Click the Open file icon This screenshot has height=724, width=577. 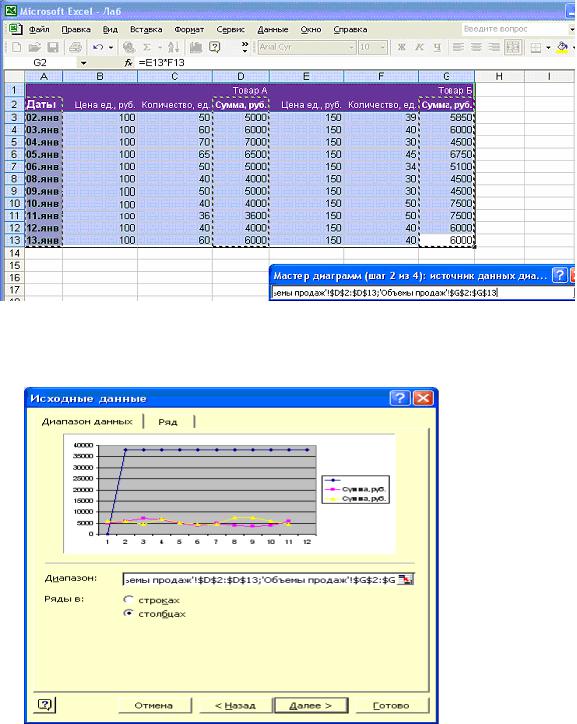coord(34,47)
